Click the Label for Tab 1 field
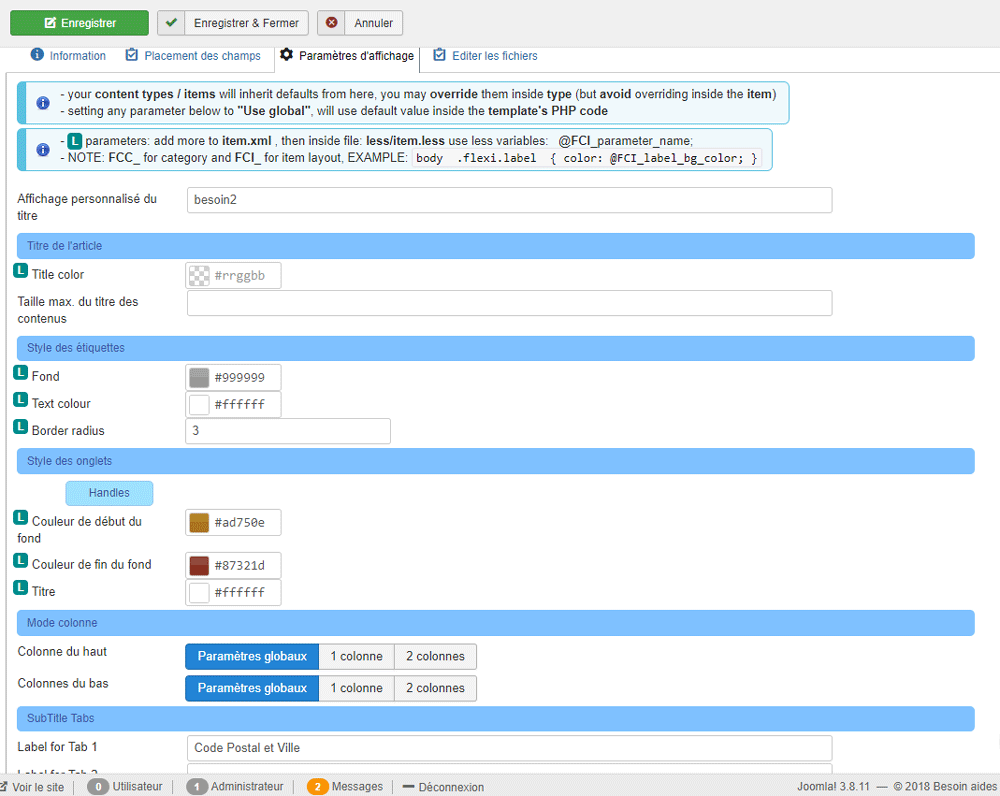Screen dimensions: 1000x796 (510, 748)
